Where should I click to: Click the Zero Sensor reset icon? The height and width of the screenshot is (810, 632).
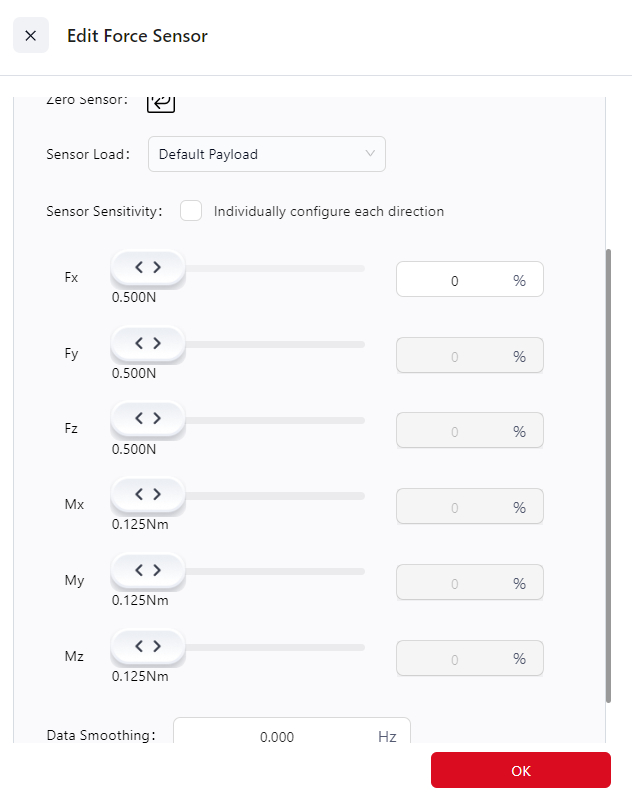[x=161, y=102]
